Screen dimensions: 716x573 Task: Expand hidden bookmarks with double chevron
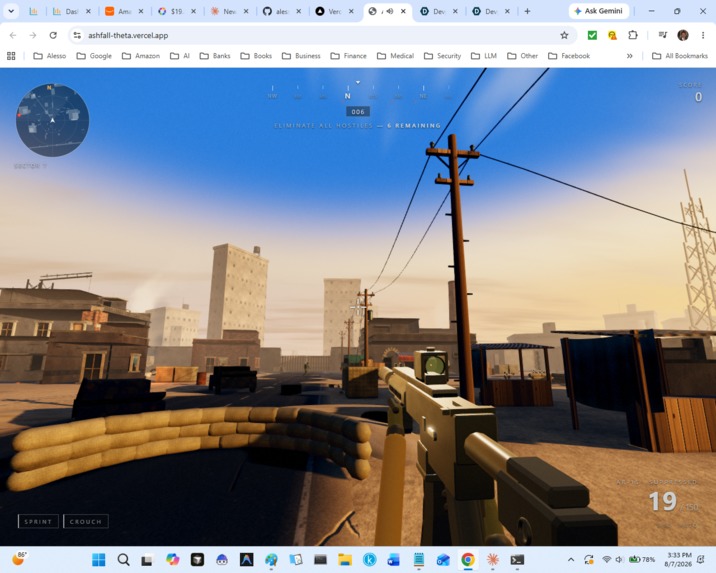[630, 56]
